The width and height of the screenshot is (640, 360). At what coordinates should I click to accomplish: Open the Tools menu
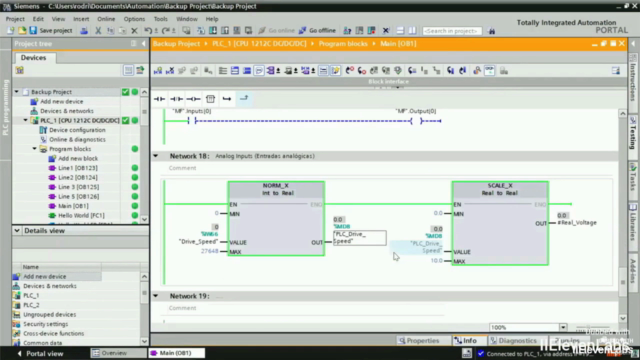[160, 19]
